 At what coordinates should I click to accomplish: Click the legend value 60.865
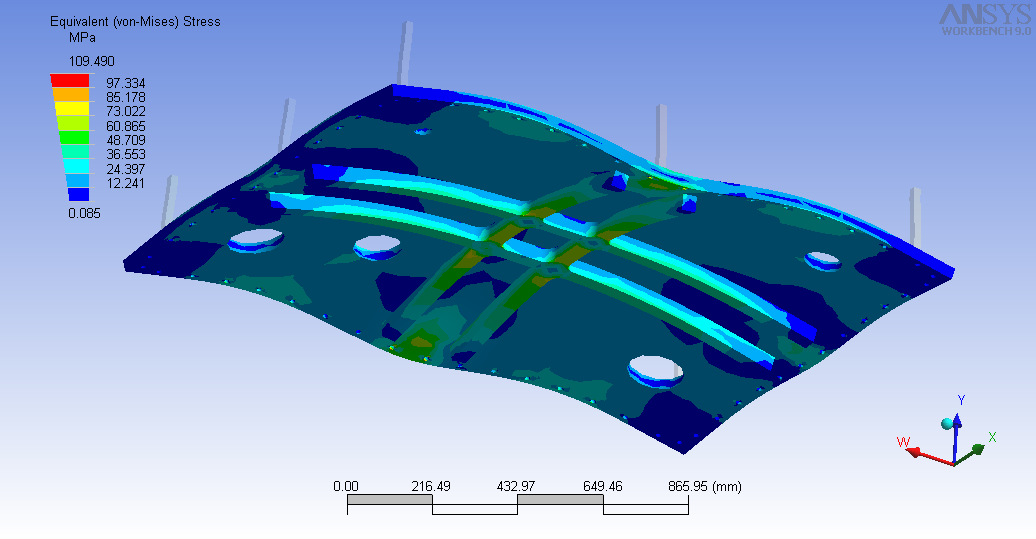click(126, 126)
